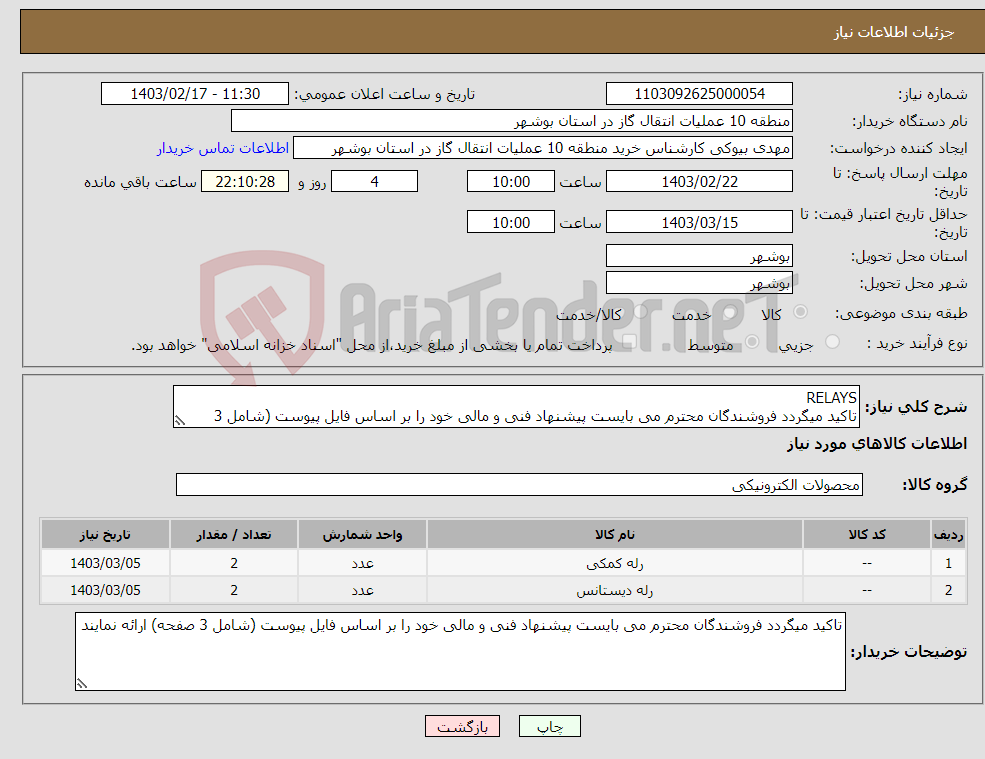Select the کالا/خدمت radio button
Image resolution: width=985 pixels, height=759 pixels.
[x=640, y=312]
